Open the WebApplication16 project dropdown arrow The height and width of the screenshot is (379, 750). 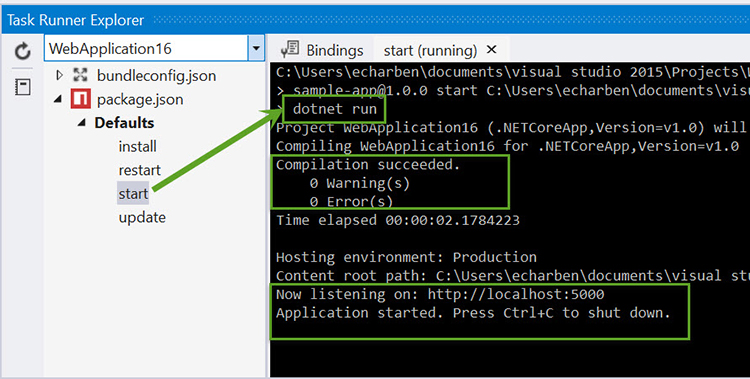(256, 48)
